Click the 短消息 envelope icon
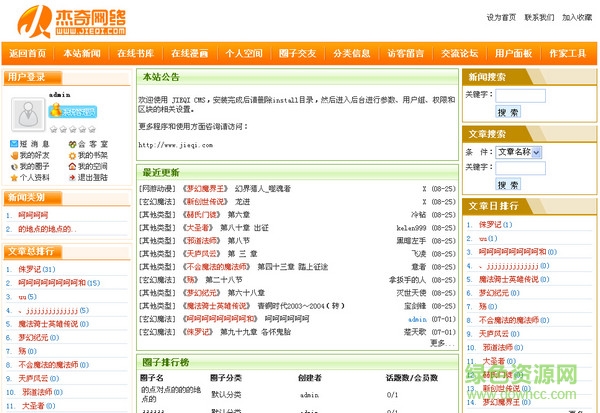 point(12,143)
